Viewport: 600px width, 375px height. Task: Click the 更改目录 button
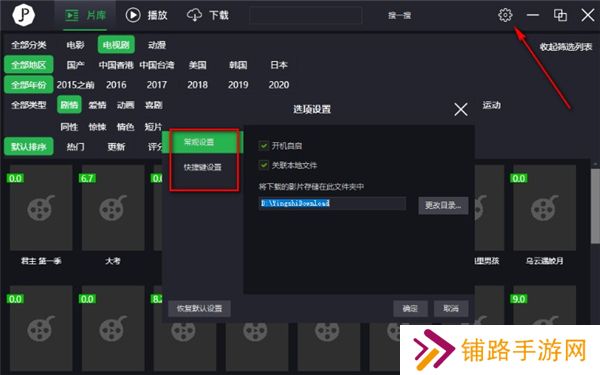tap(443, 205)
